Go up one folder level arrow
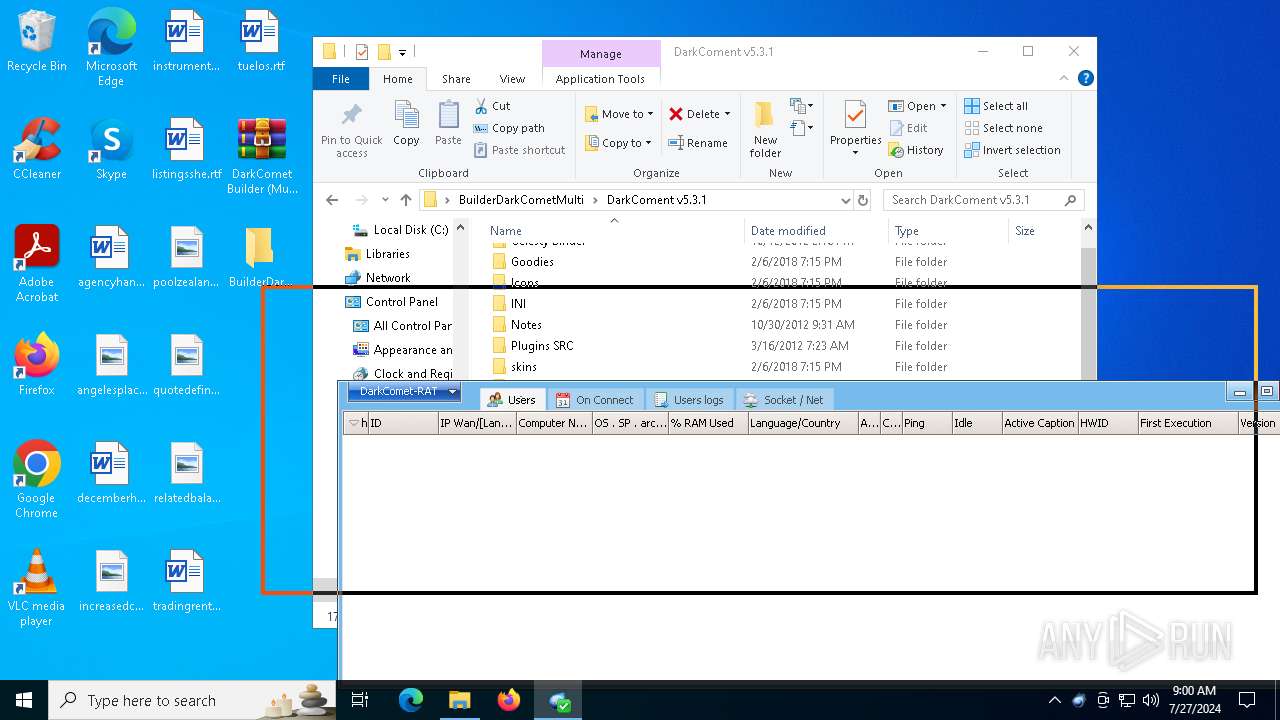 (405, 200)
